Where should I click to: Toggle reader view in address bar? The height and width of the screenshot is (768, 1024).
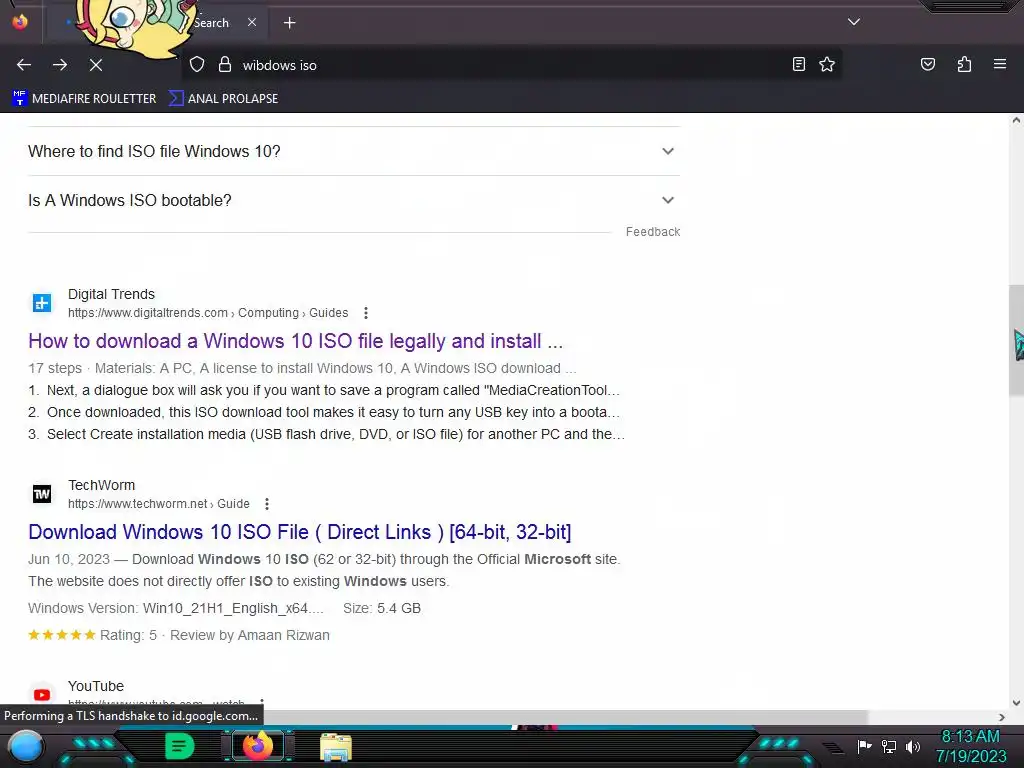pyautogui.click(x=799, y=64)
